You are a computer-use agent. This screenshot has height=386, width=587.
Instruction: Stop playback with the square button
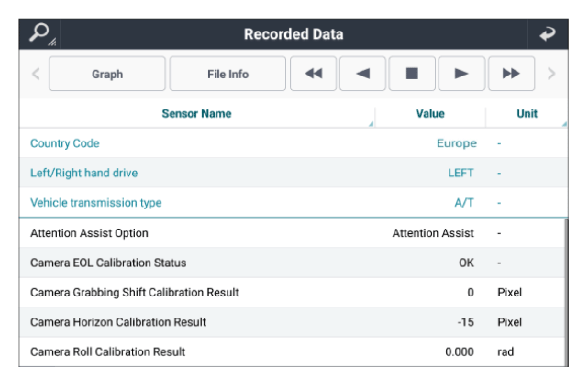(x=412, y=73)
